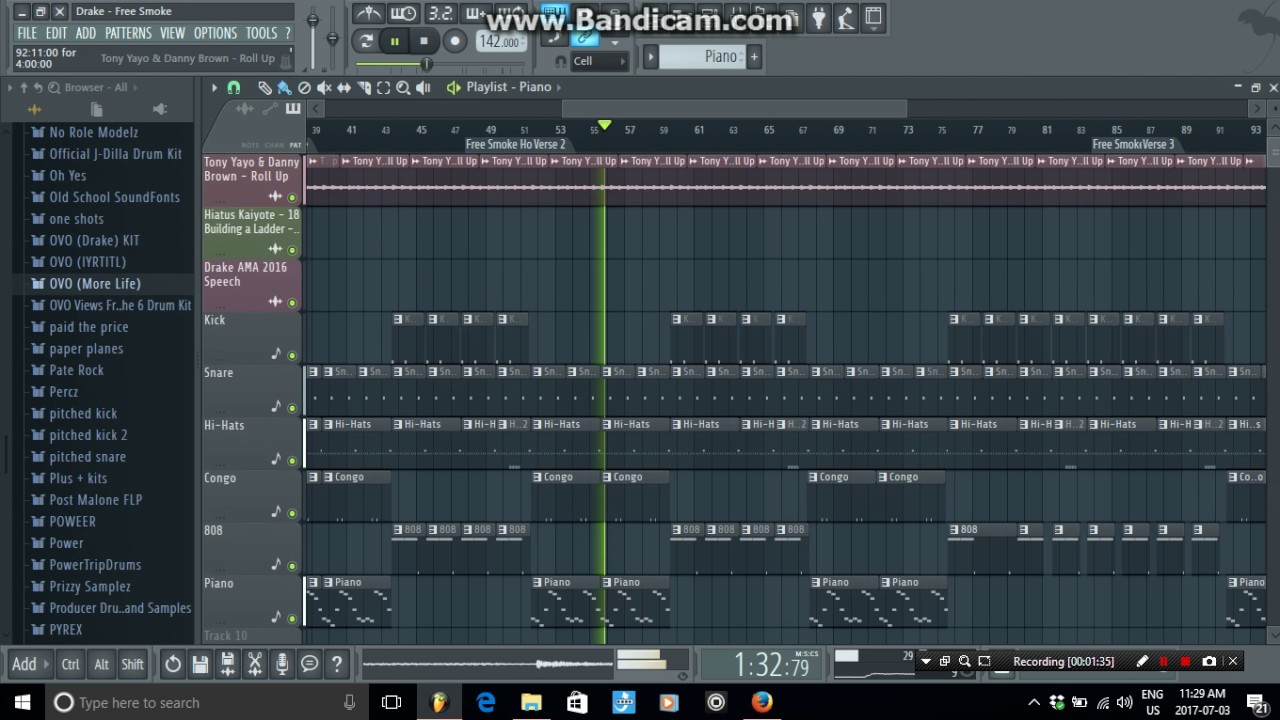Toggle the countdown before recording icon
The width and height of the screenshot is (1280, 720).
point(441,14)
